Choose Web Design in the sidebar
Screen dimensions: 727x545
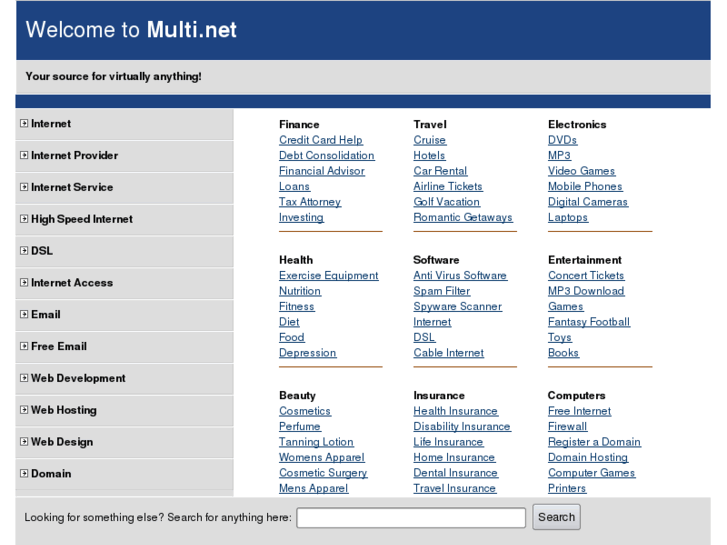pos(124,442)
